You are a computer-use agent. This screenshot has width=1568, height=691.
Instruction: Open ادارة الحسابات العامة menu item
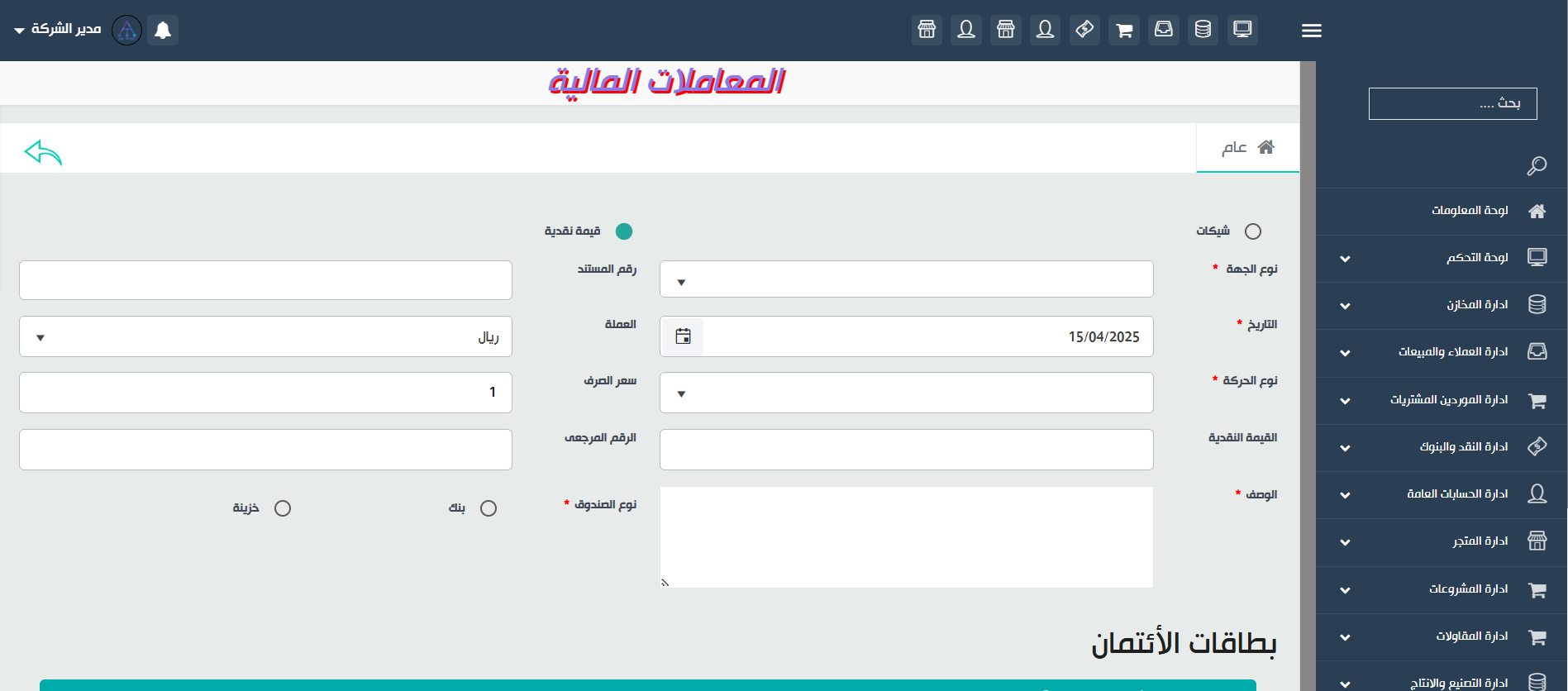[x=1442, y=494]
